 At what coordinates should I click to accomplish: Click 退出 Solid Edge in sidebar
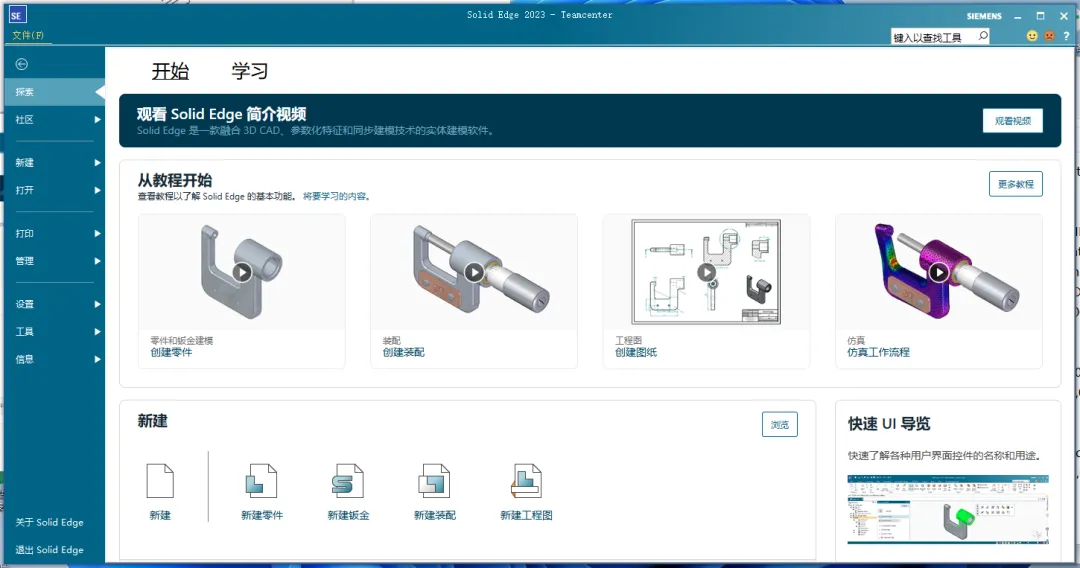[x=50, y=550]
